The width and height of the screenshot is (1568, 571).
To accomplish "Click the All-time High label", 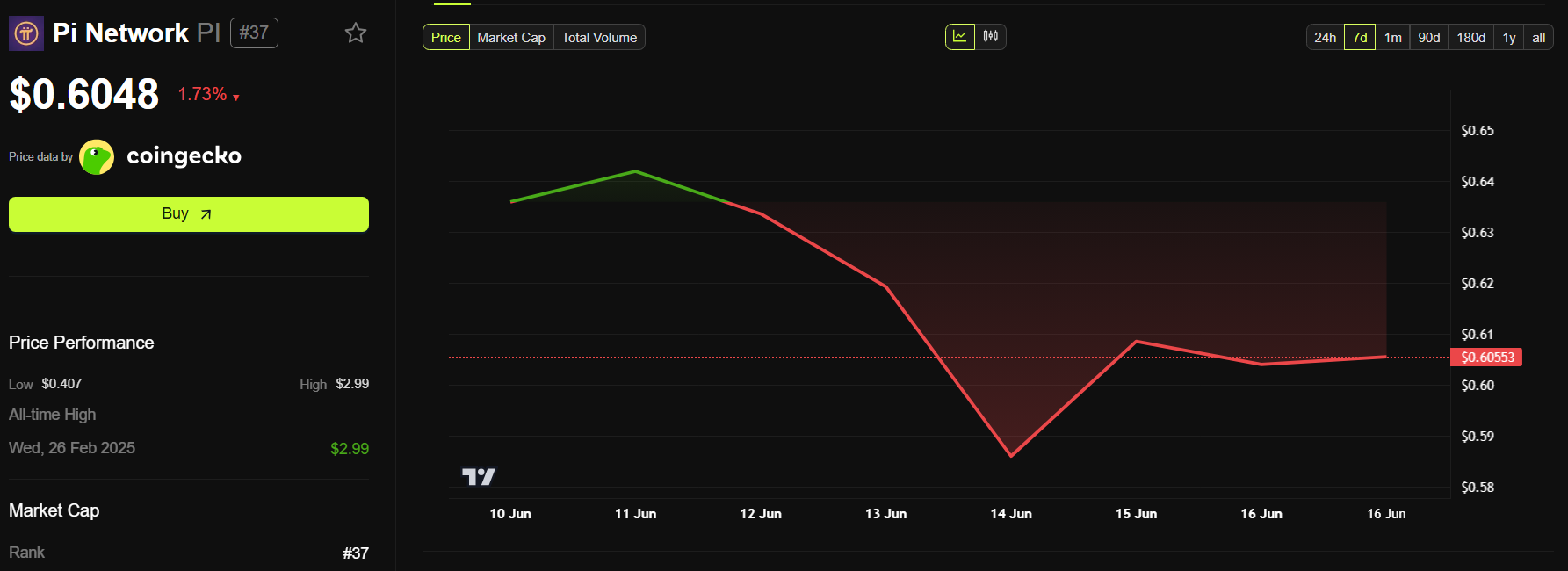I will coord(53,415).
